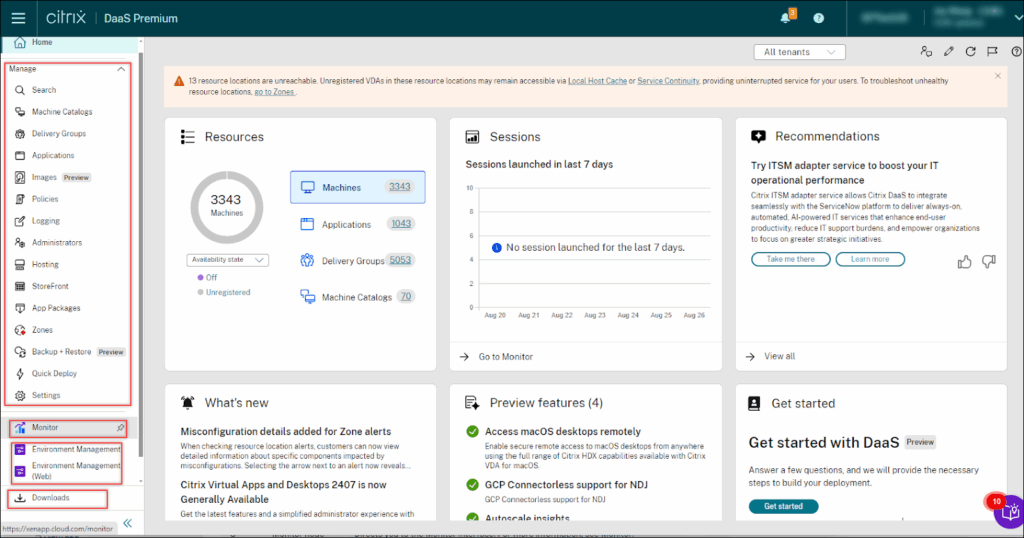Click the refresh icon in the toolbar
The image size is (1024, 538).
point(970,52)
